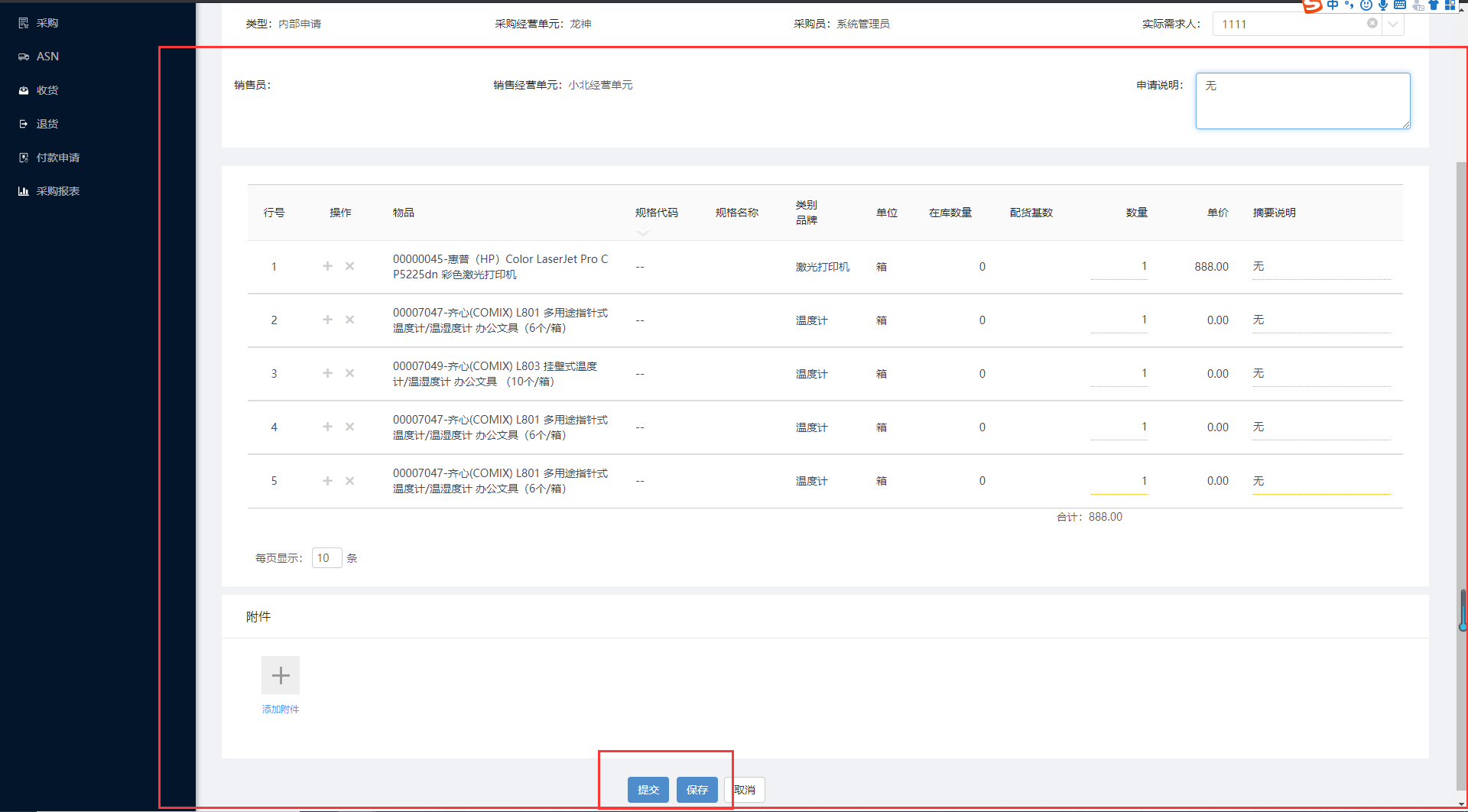
Task: Click the 单价 column header
Action: click(x=1218, y=213)
